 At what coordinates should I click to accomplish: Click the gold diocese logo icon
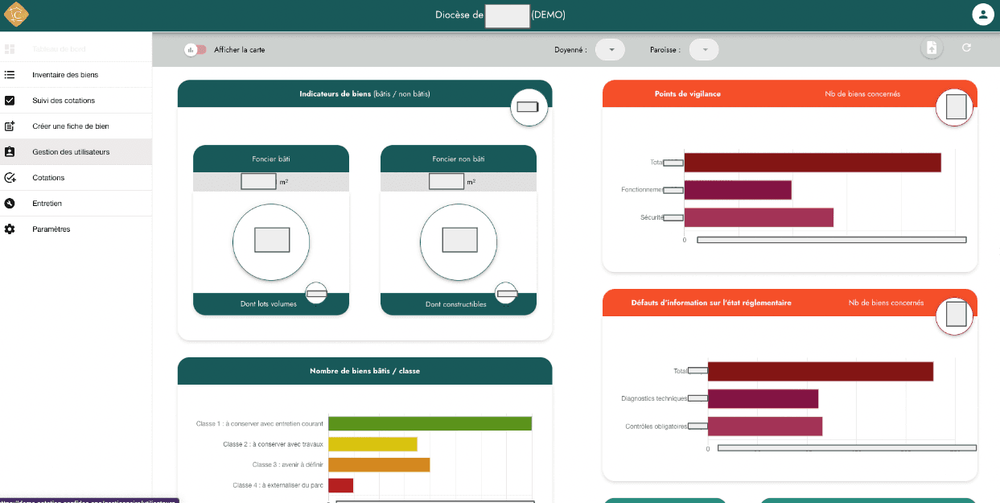pos(17,14)
